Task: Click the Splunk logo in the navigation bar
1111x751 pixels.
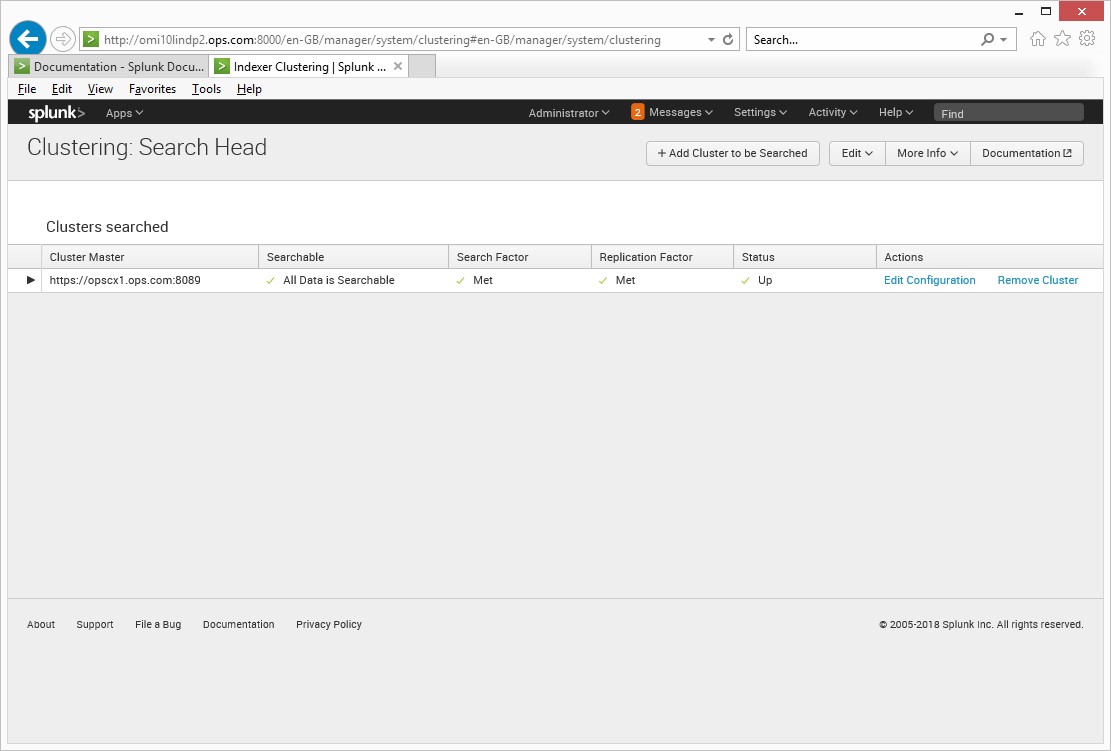Action: coord(56,113)
